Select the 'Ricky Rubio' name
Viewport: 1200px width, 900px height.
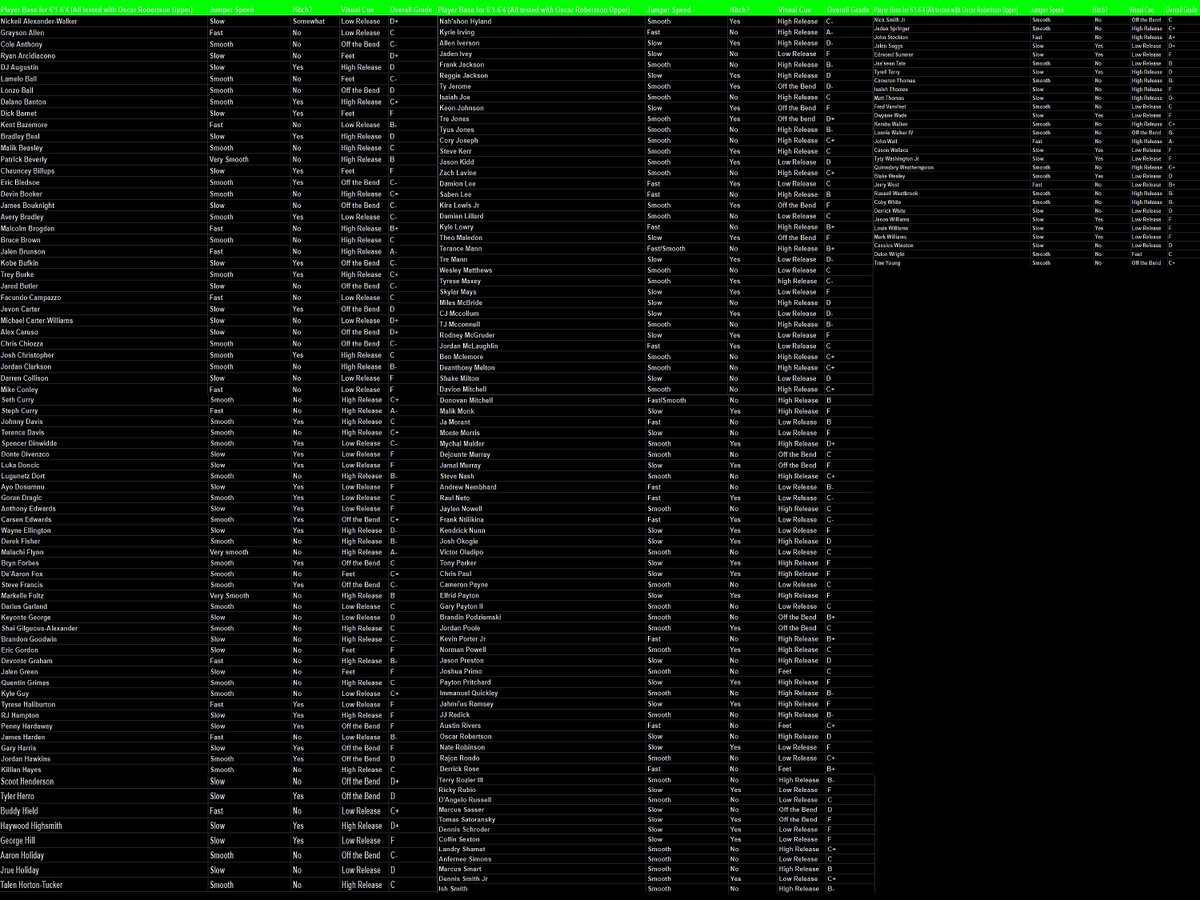coord(458,790)
